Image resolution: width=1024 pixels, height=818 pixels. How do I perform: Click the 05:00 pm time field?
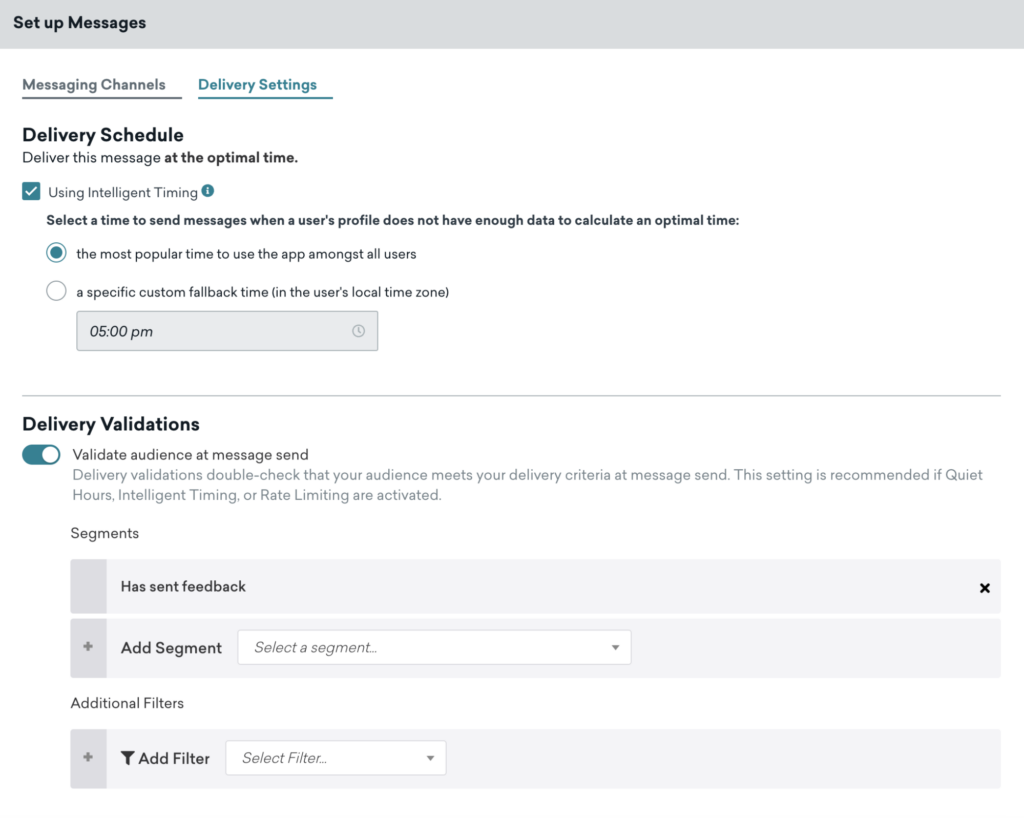(227, 331)
